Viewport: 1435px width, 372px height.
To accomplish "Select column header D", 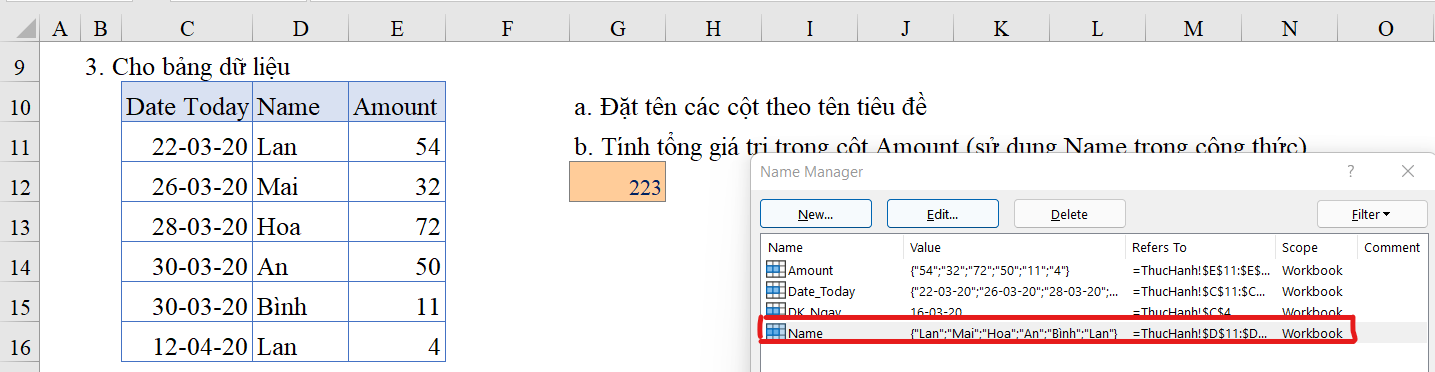I will click(x=300, y=29).
